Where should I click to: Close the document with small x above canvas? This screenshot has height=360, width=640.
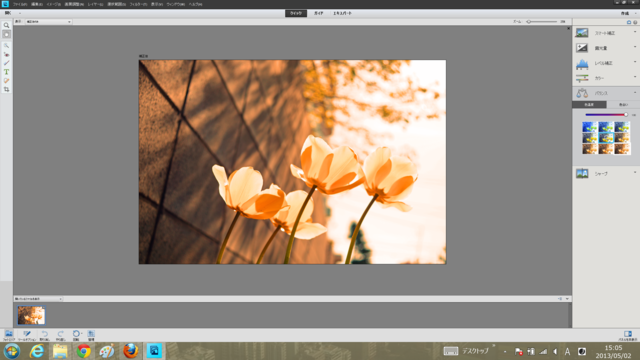(568, 29)
